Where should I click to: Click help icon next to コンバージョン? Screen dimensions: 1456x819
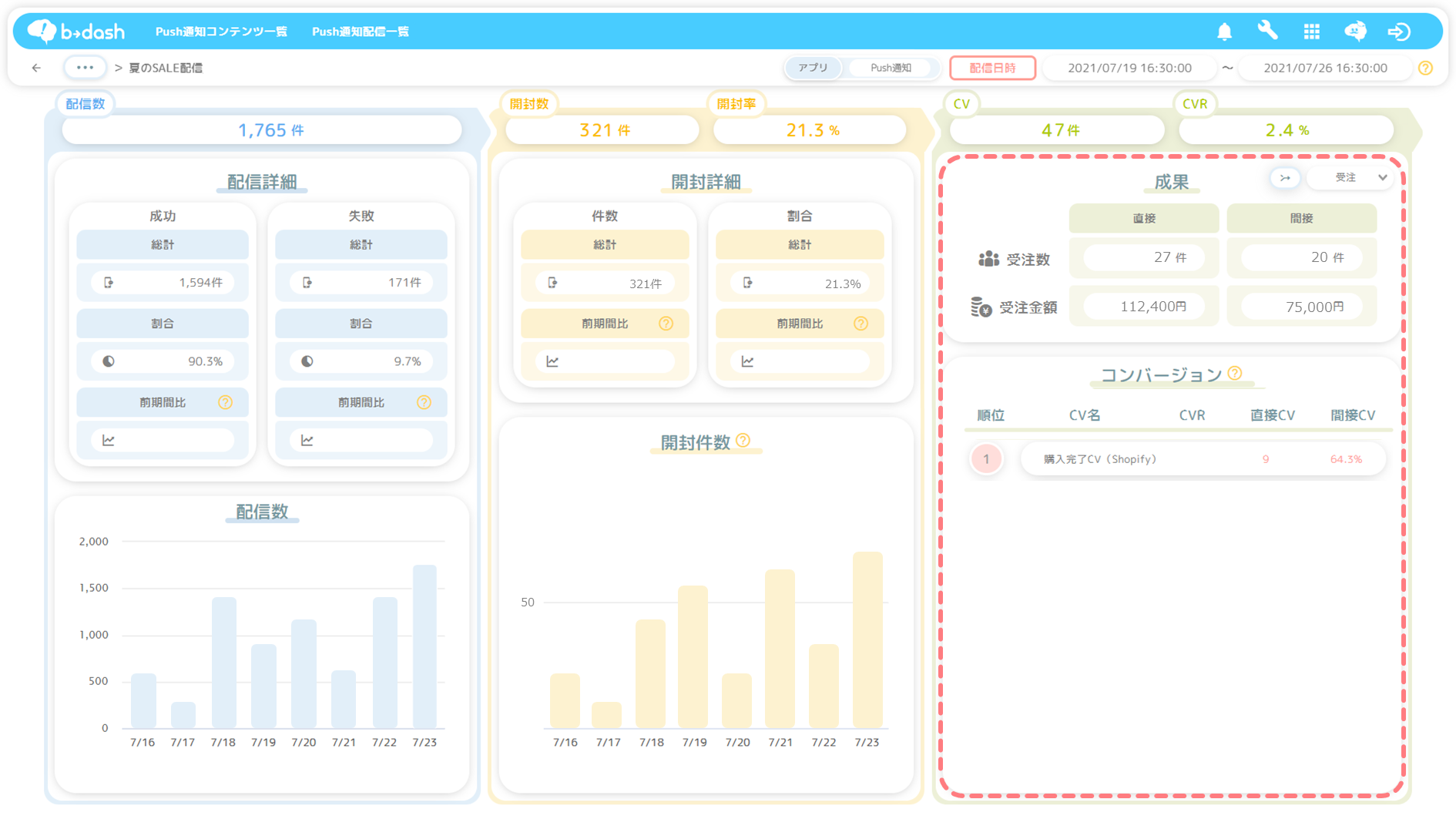click(x=1235, y=373)
